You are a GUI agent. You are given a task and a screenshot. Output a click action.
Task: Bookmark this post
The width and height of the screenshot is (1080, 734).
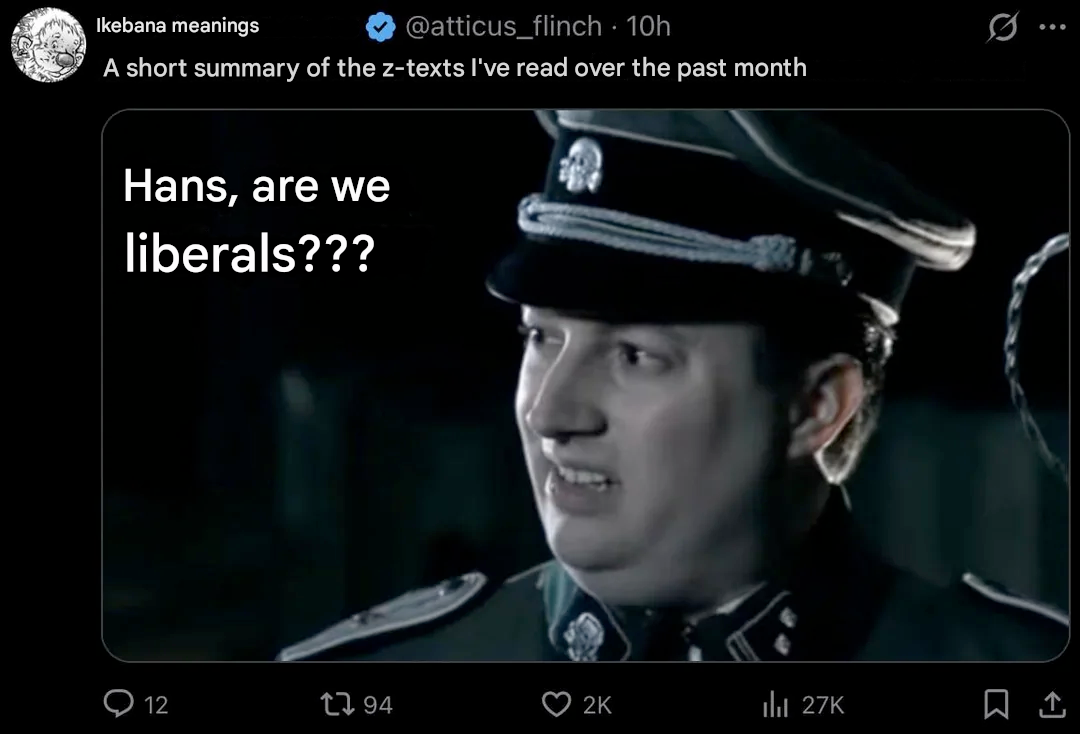click(x=996, y=704)
